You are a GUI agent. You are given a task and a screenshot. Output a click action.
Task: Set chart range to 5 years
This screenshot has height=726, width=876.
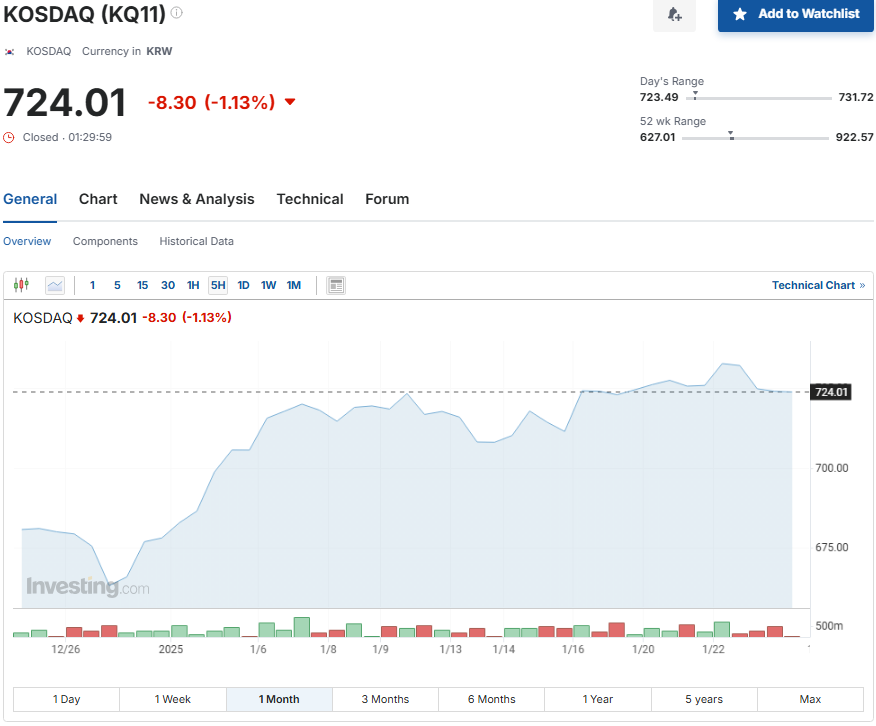[704, 699]
